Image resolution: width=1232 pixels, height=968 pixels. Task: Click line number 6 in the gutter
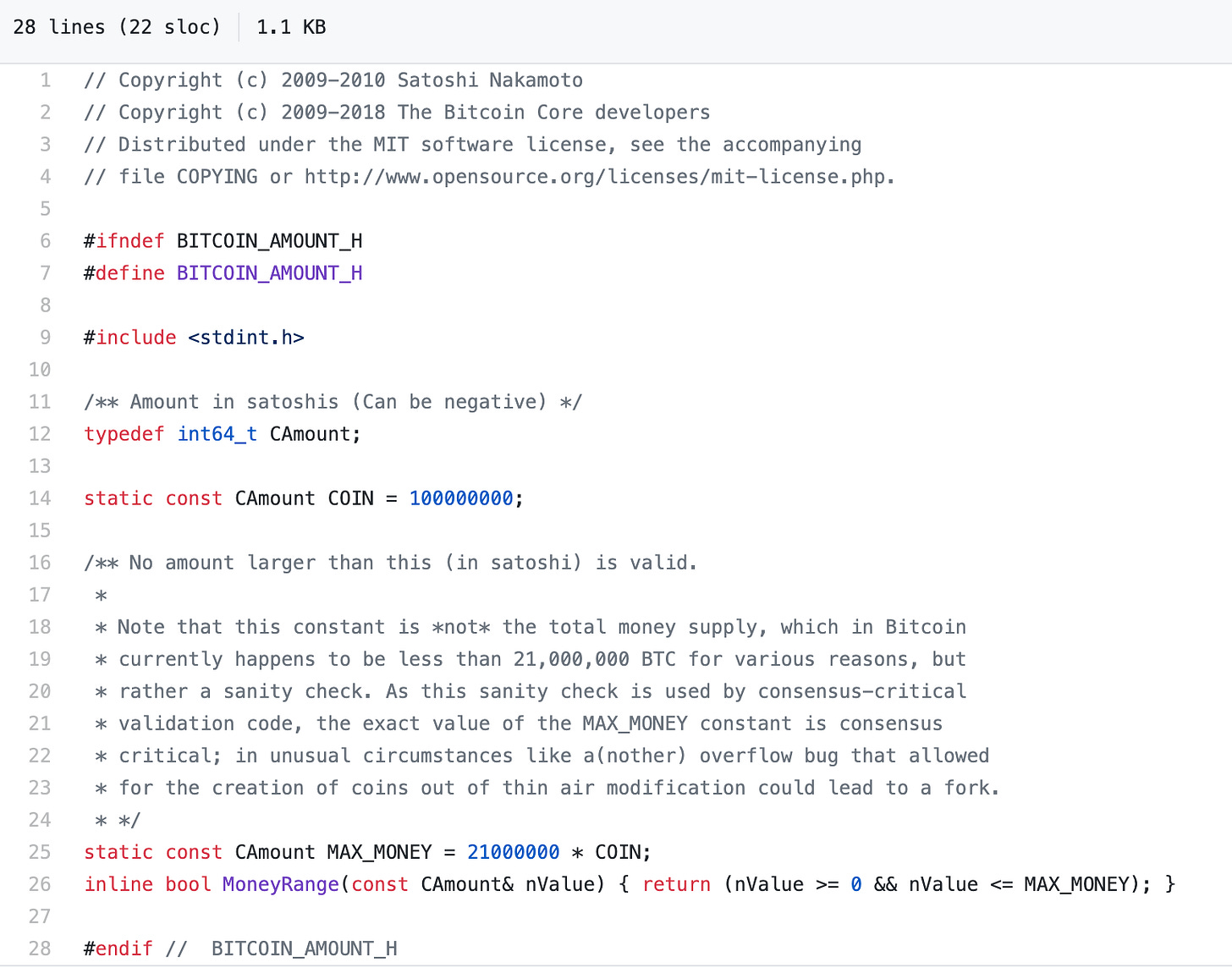coord(45,241)
